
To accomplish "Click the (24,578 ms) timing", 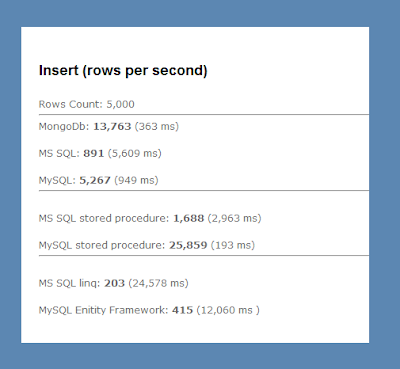I will 158,283.
